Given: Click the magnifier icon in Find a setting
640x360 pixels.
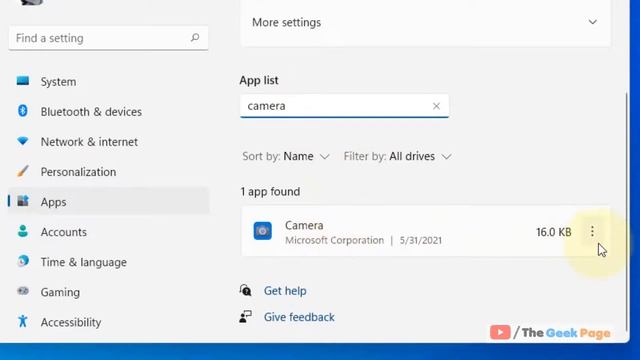Looking at the screenshot, I should [x=195, y=38].
